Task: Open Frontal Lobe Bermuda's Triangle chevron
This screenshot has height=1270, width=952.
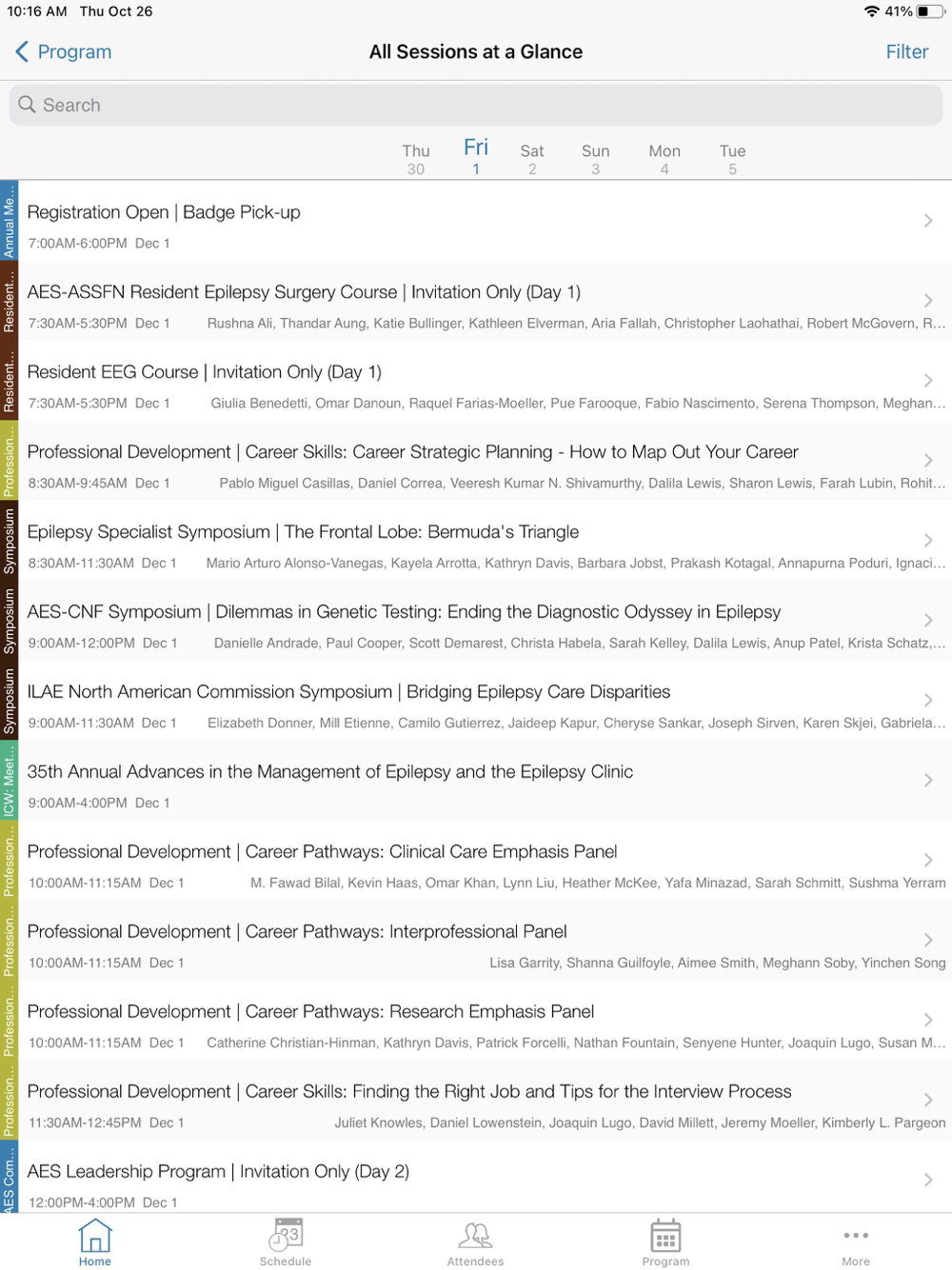Action: click(928, 541)
